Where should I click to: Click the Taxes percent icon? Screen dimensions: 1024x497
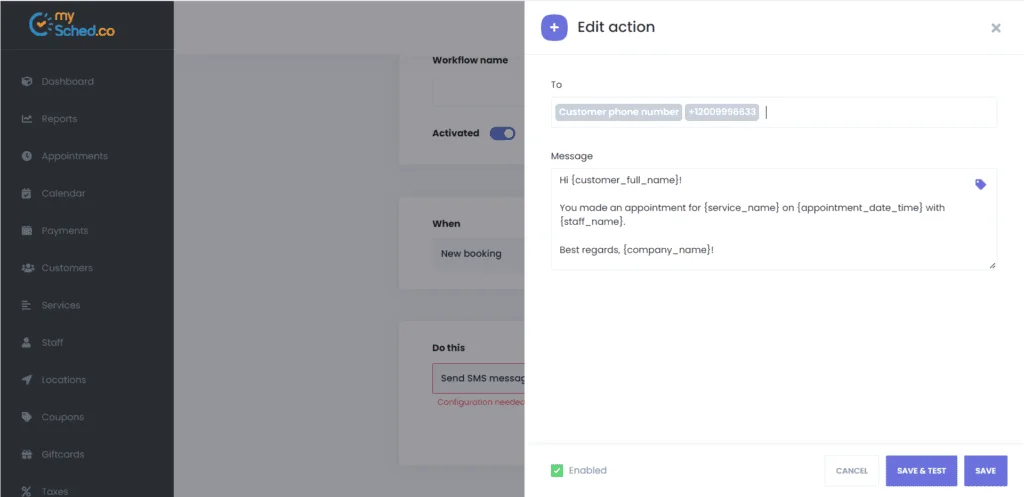pos(27,491)
